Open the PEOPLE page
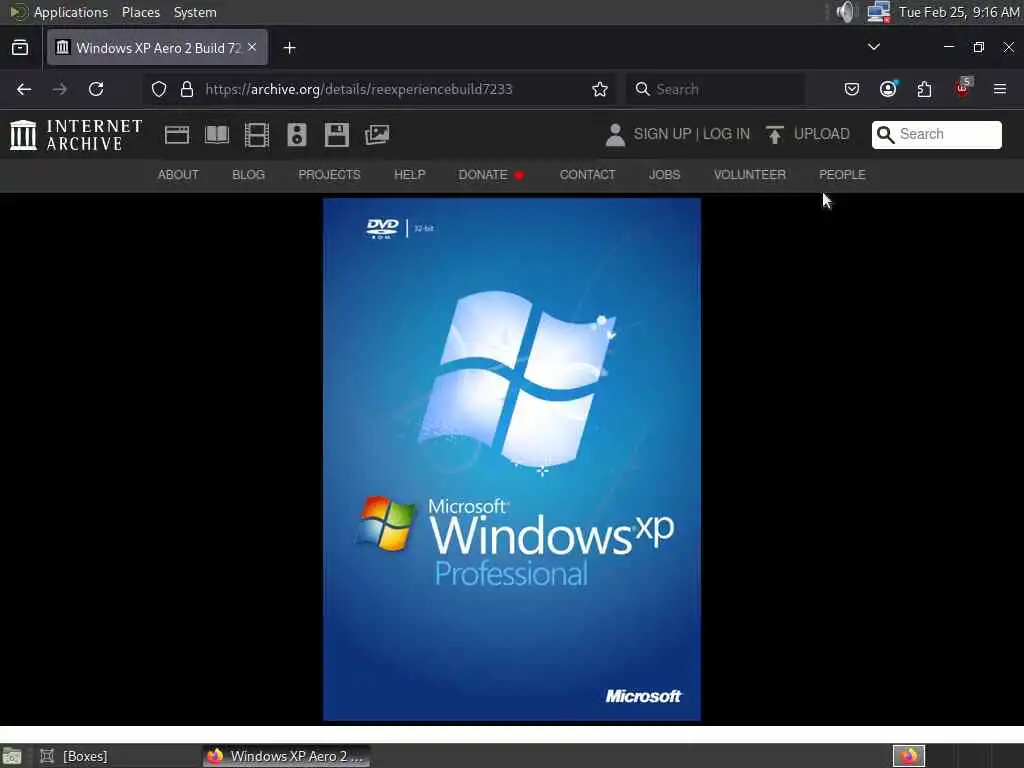 tap(842, 174)
